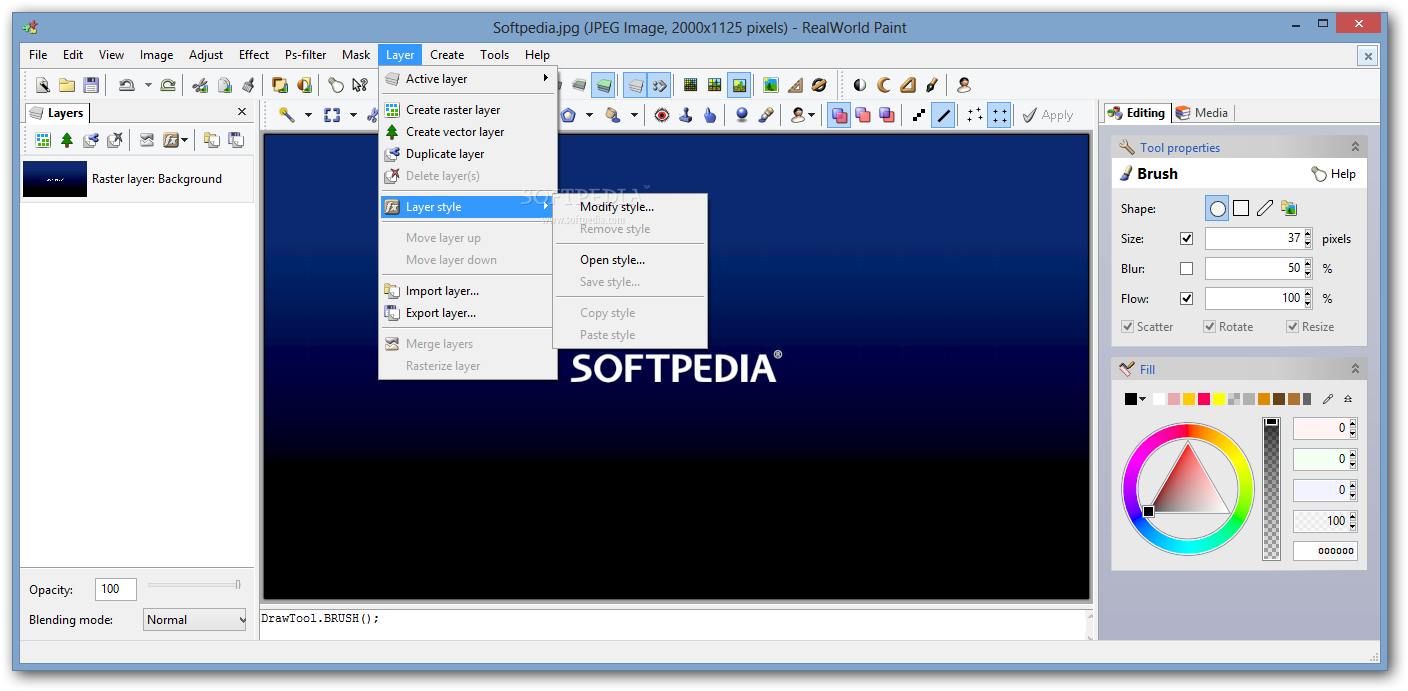Click the layer Opacity slider

coord(195,585)
